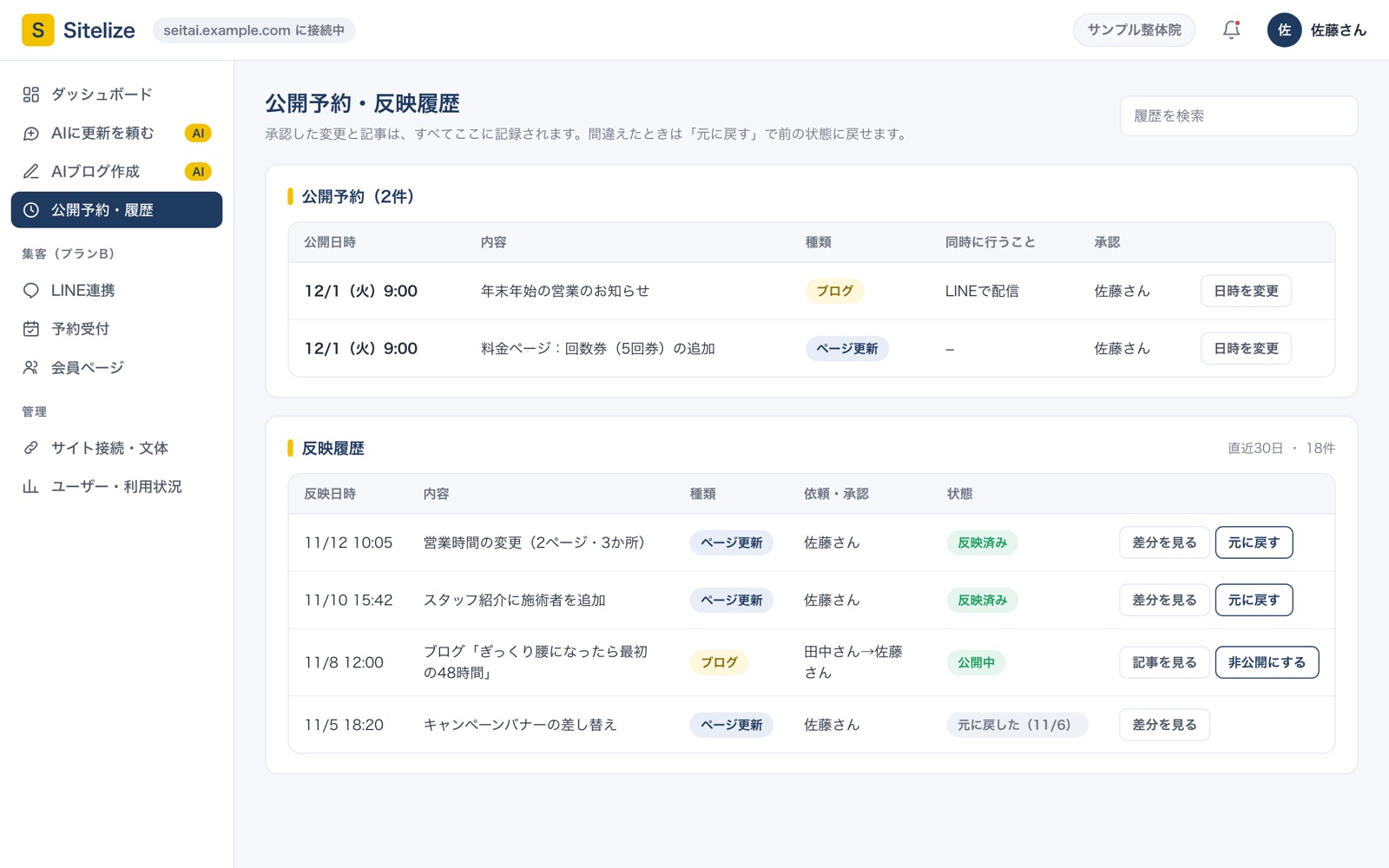Click the LINEで配信 cell
Viewport: 1389px width, 868px height.
pos(982,291)
